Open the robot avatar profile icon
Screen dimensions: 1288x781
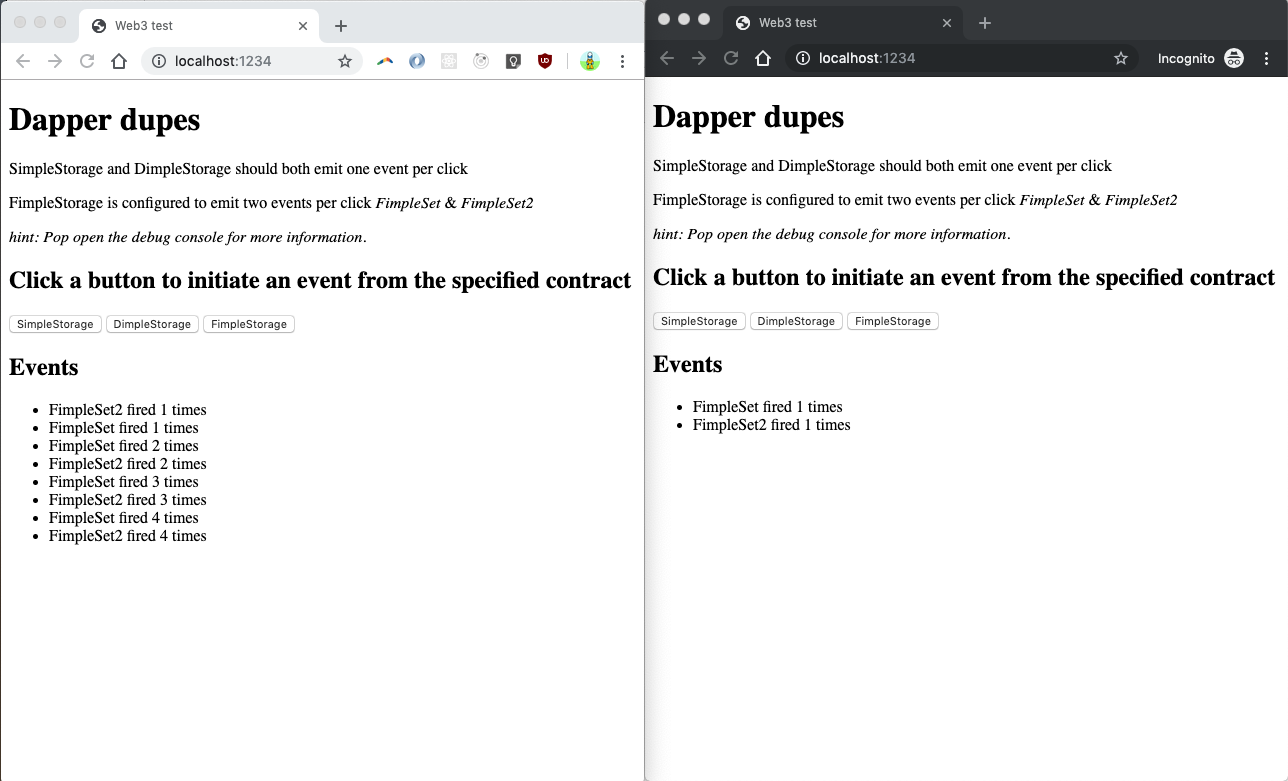(x=590, y=61)
